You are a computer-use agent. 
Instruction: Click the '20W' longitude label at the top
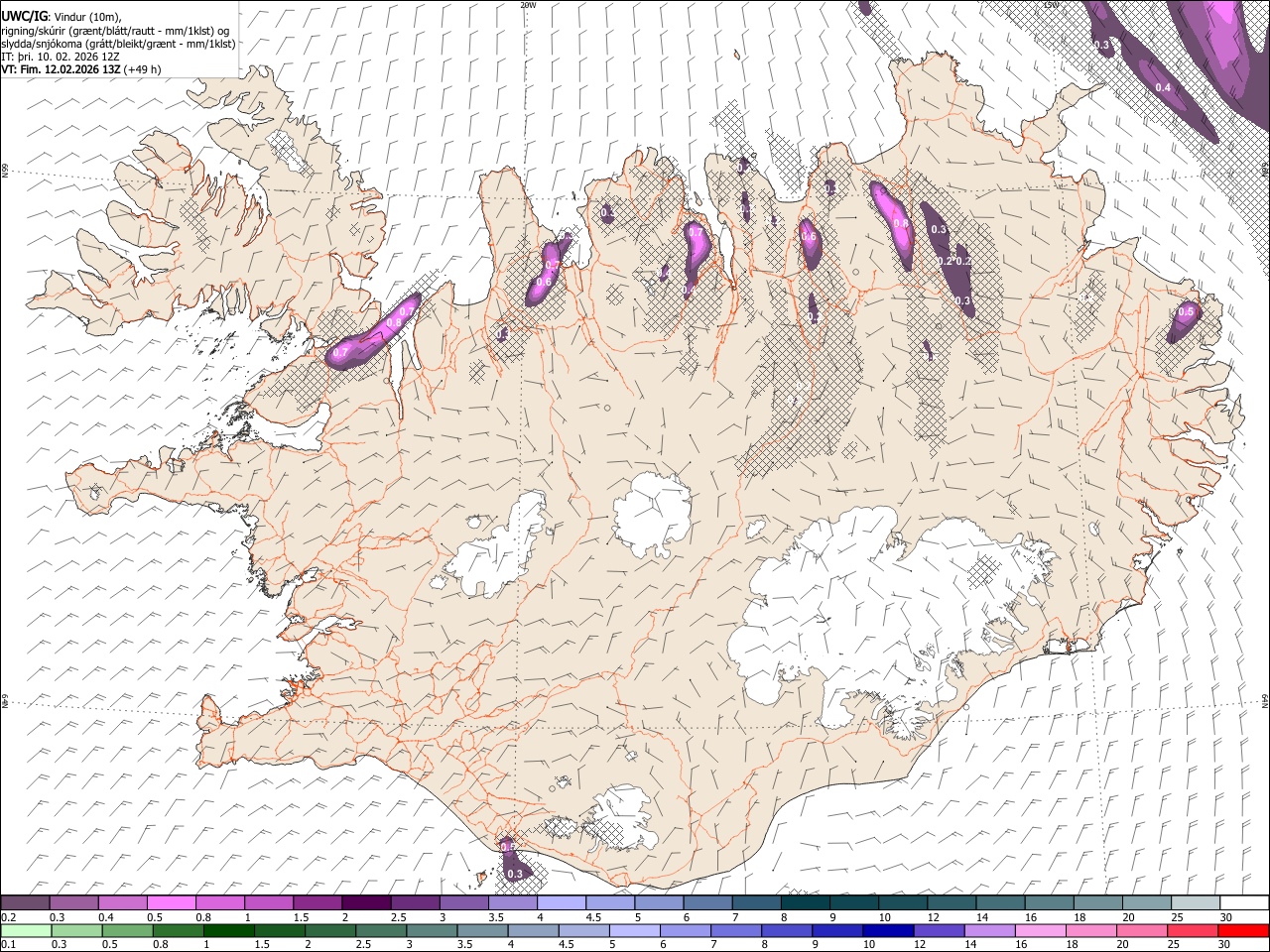coord(529,5)
